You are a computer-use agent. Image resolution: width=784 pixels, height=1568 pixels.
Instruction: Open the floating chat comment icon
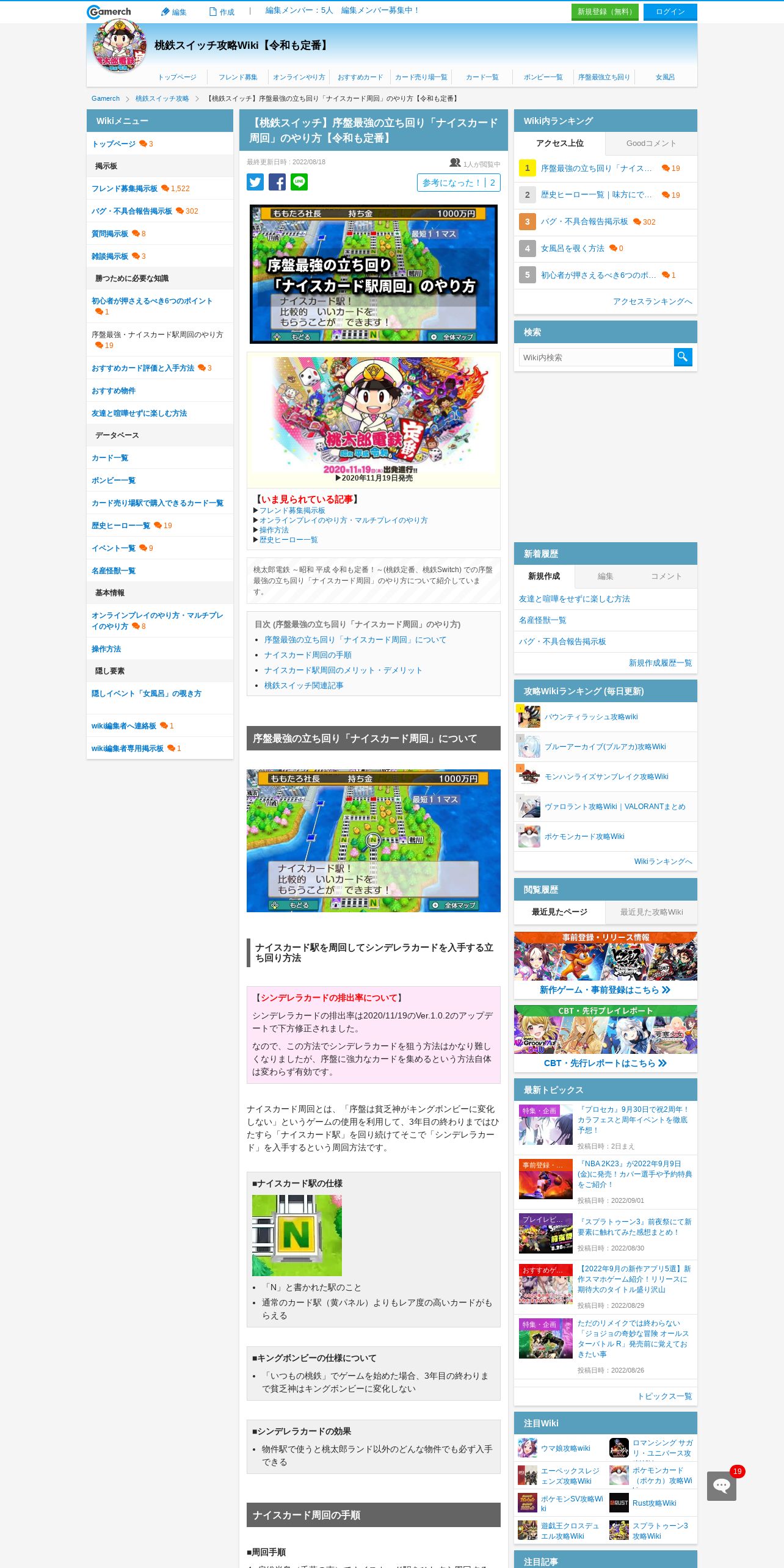(x=722, y=1486)
